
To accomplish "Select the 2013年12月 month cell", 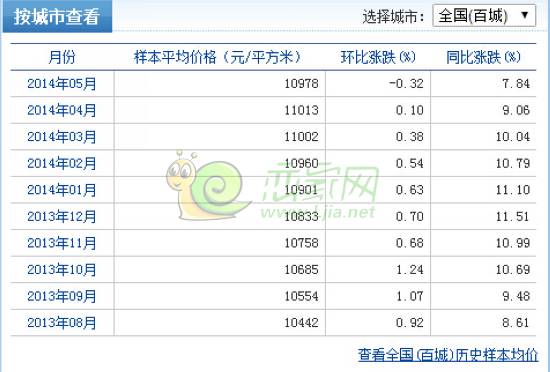I will click(62, 216).
